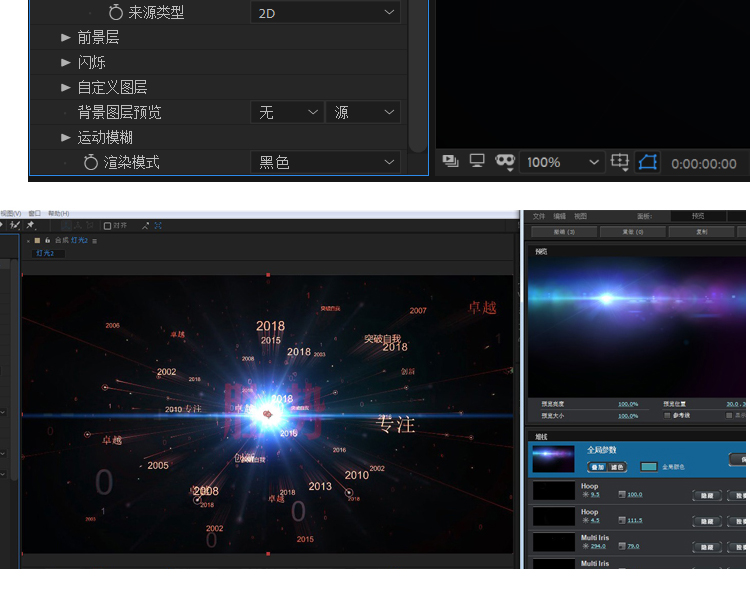Open the 100% magnification dropdown
This screenshot has width=750, height=591.
(x=562, y=163)
